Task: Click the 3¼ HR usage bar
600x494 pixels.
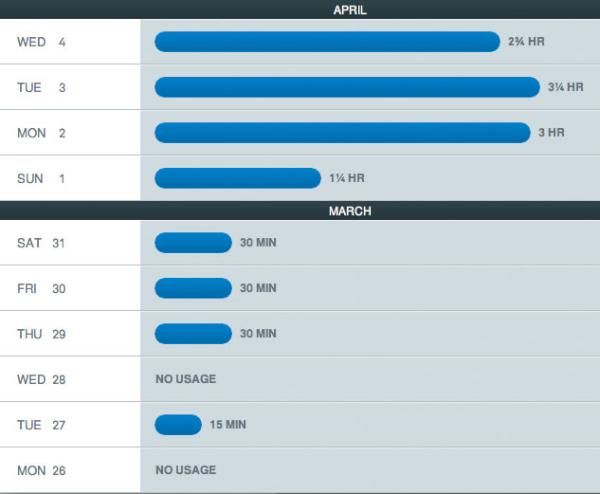Action: 346,88
